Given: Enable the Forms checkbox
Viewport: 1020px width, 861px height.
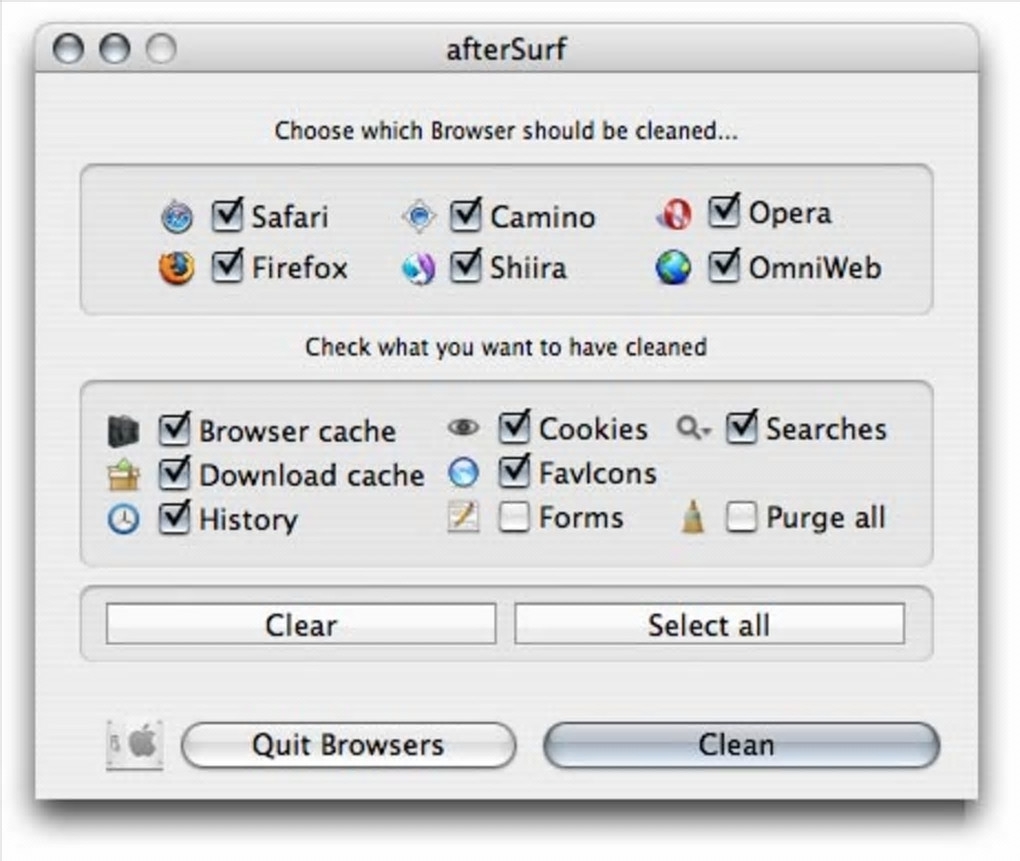Looking at the screenshot, I should (x=514, y=518).
